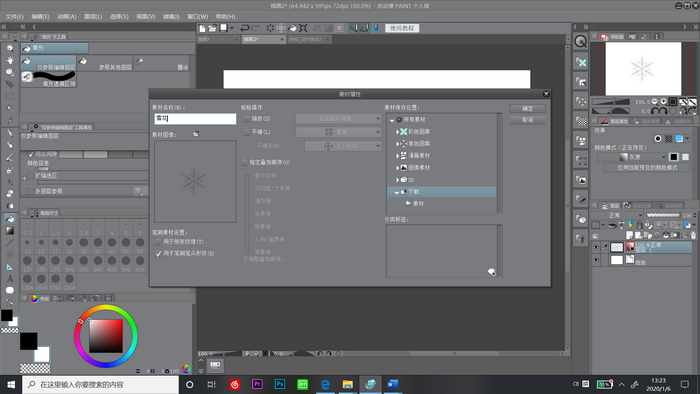Open the quick access Q palette icon

(580, 41)
